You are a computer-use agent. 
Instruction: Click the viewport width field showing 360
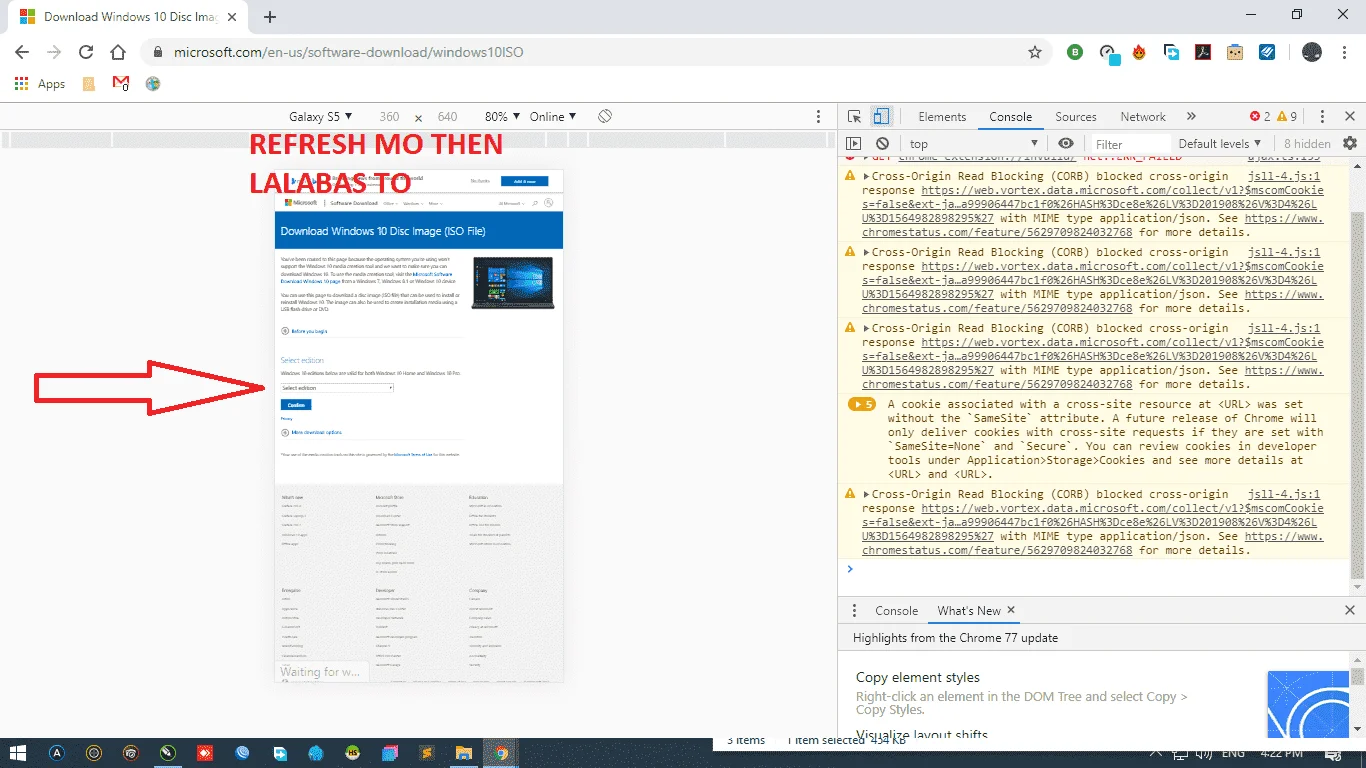click(389, 117)
